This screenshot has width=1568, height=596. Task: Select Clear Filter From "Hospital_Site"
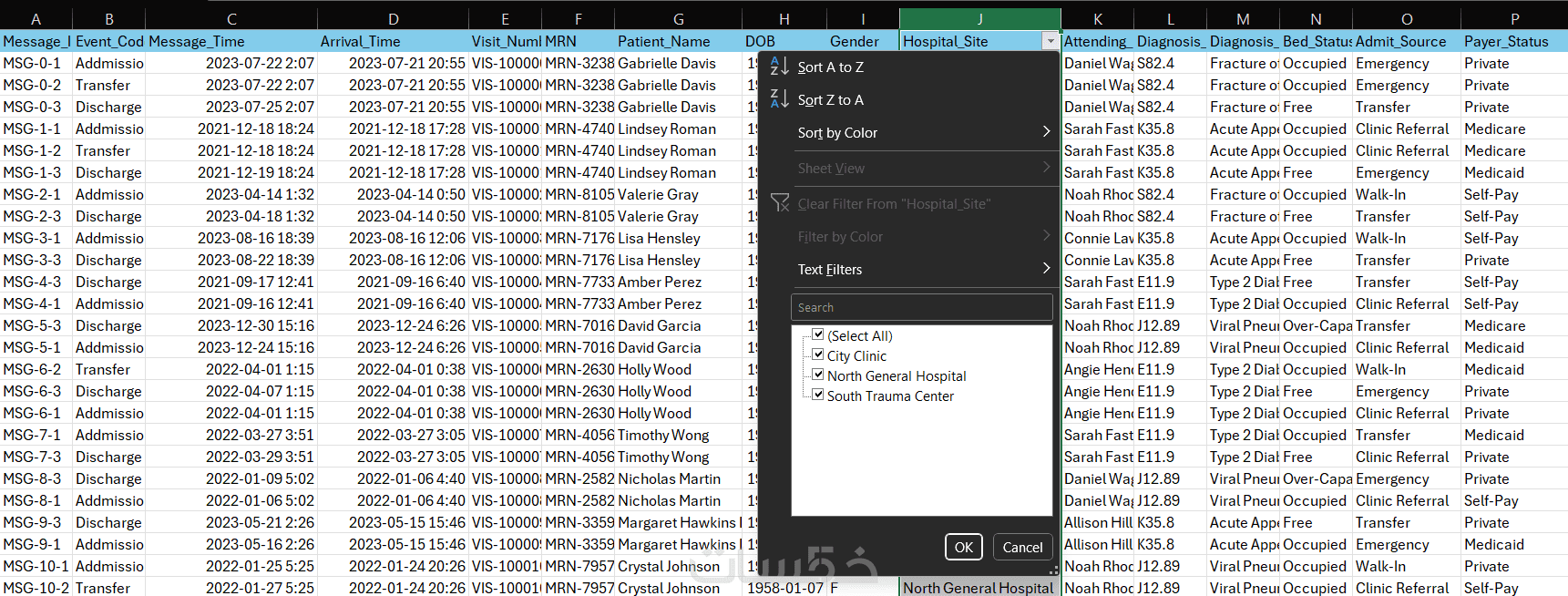pos(894,204)
